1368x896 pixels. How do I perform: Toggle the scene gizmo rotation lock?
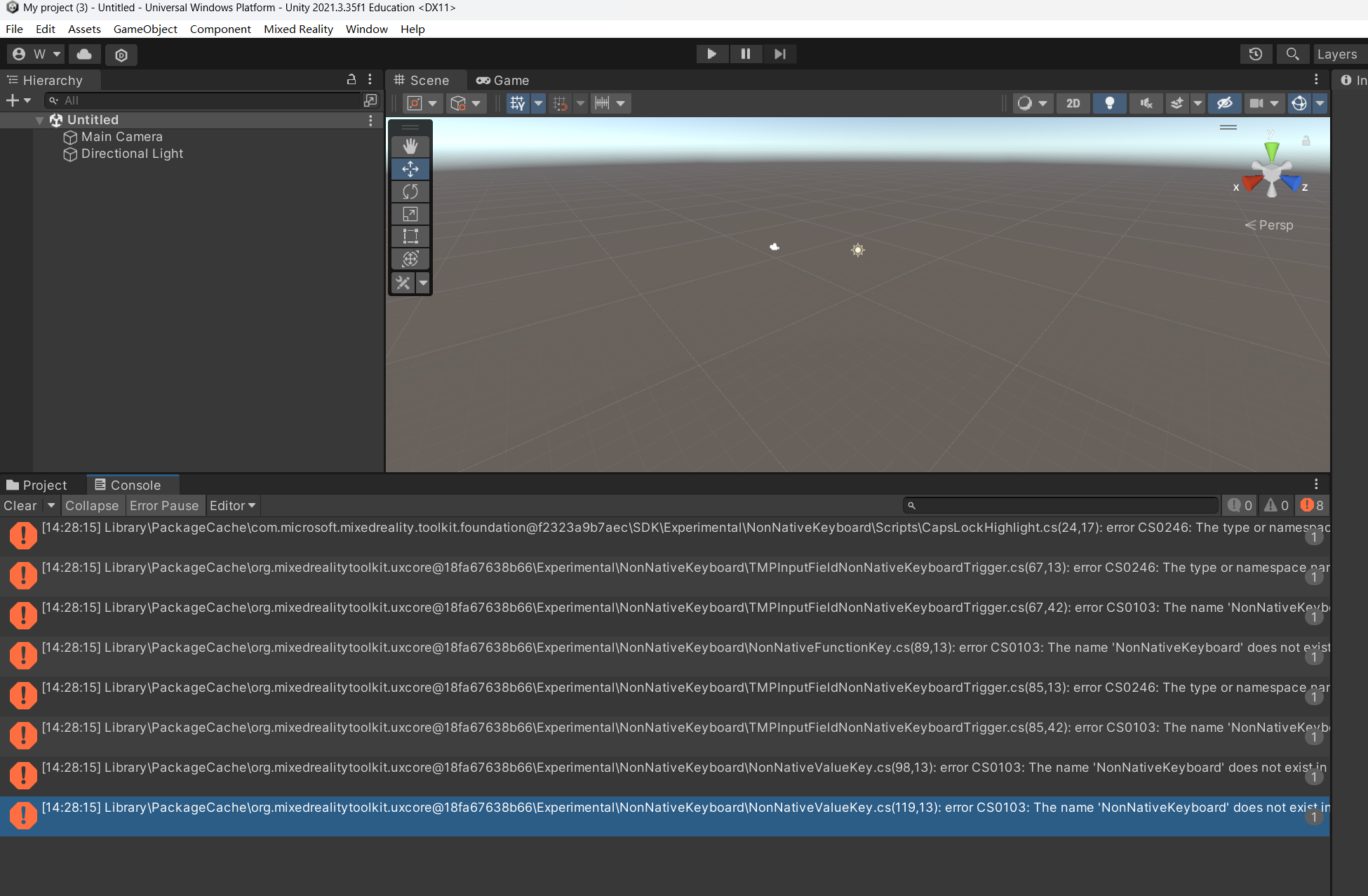[1306, 141]
